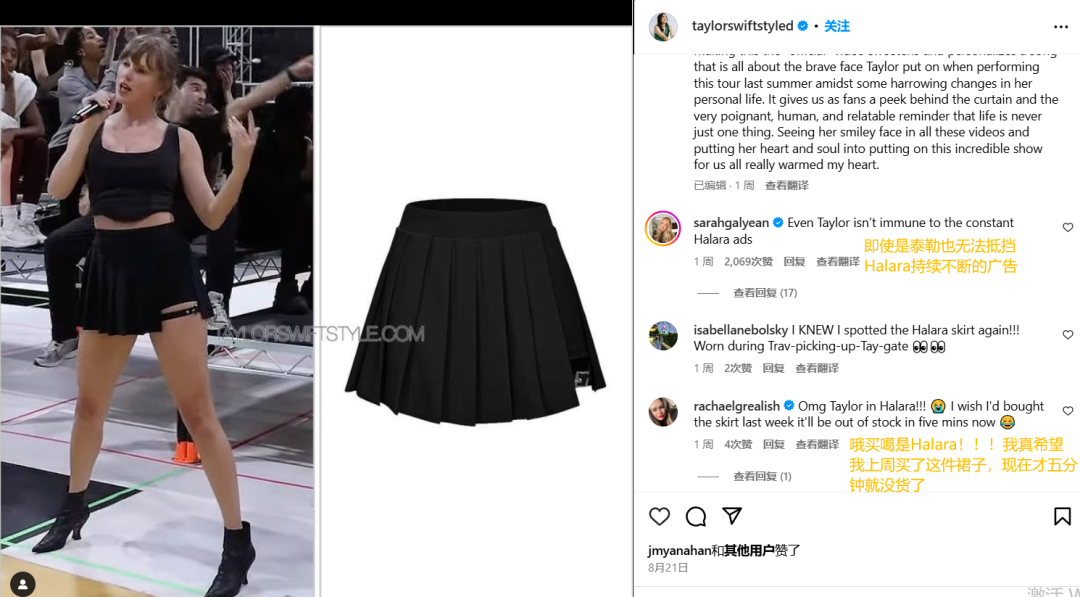1080x597 pixels.
Task: Follow taylorswiftstyled with 关注 button
Action: click(x=837, y=26)
